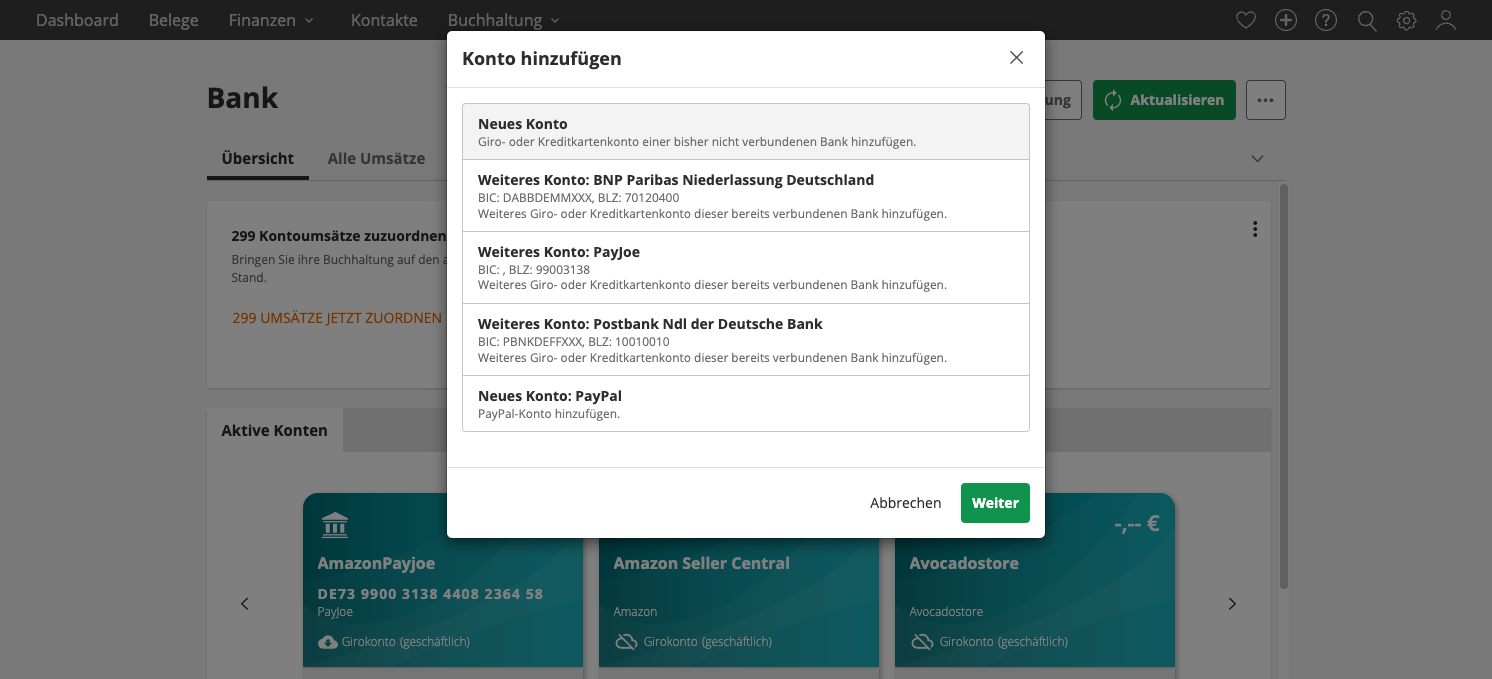
Task: Select Weiteres Konto: Postbank Ndl der Deutsche Bank
Action: pos(746,340)
